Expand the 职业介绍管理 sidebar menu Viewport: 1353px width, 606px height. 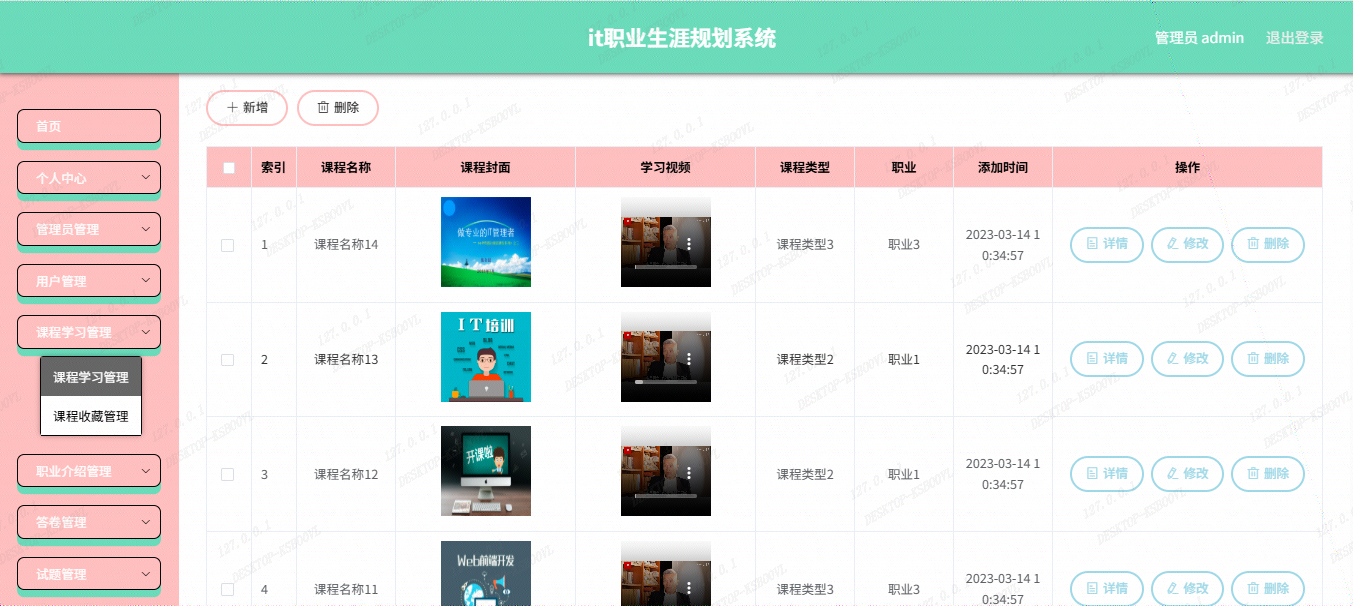coord(89,471)
